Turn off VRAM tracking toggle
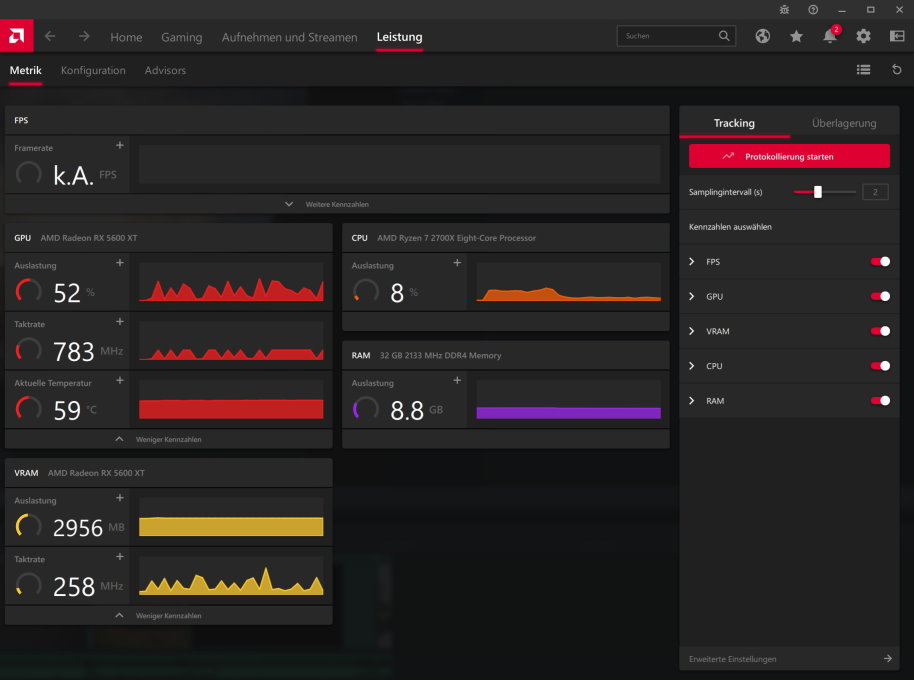The width and height of the screenshot is (914, 680). pyautogui.click(x=880, y=331)
